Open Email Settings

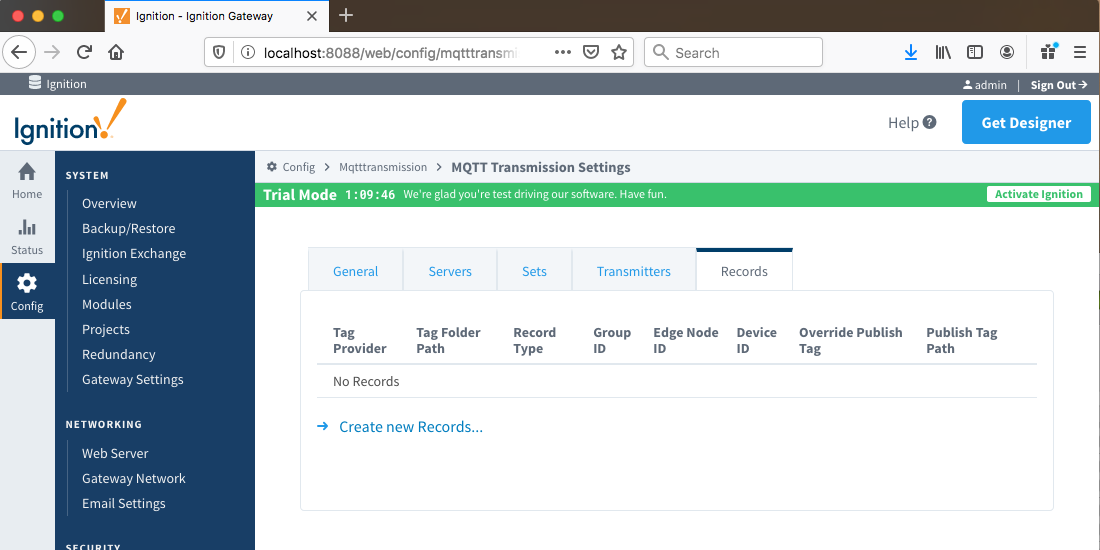(x=123, y=504)
